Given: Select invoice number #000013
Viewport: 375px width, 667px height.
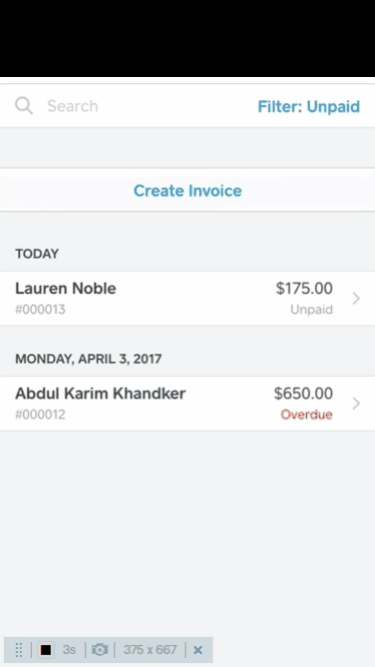Looking at the screenshot, I should point(40,309).
